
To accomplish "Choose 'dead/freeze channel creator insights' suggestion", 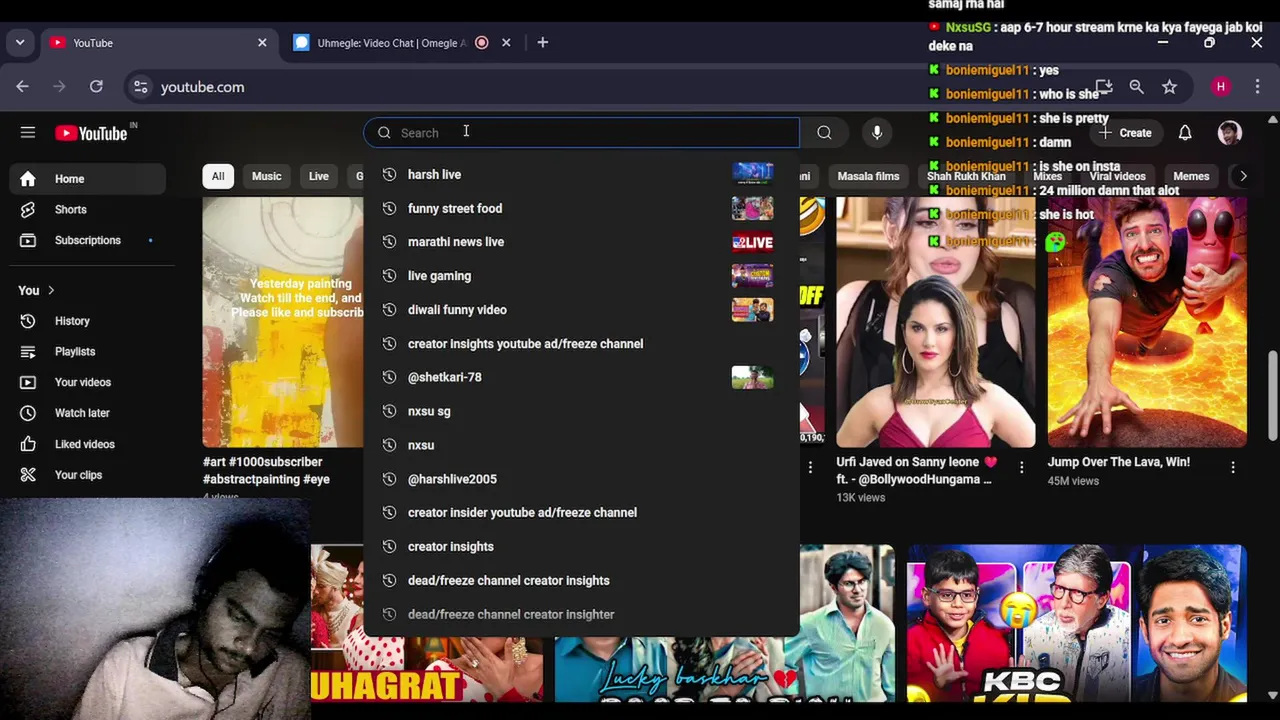I will pyautogui.click(x=581, y=580).
